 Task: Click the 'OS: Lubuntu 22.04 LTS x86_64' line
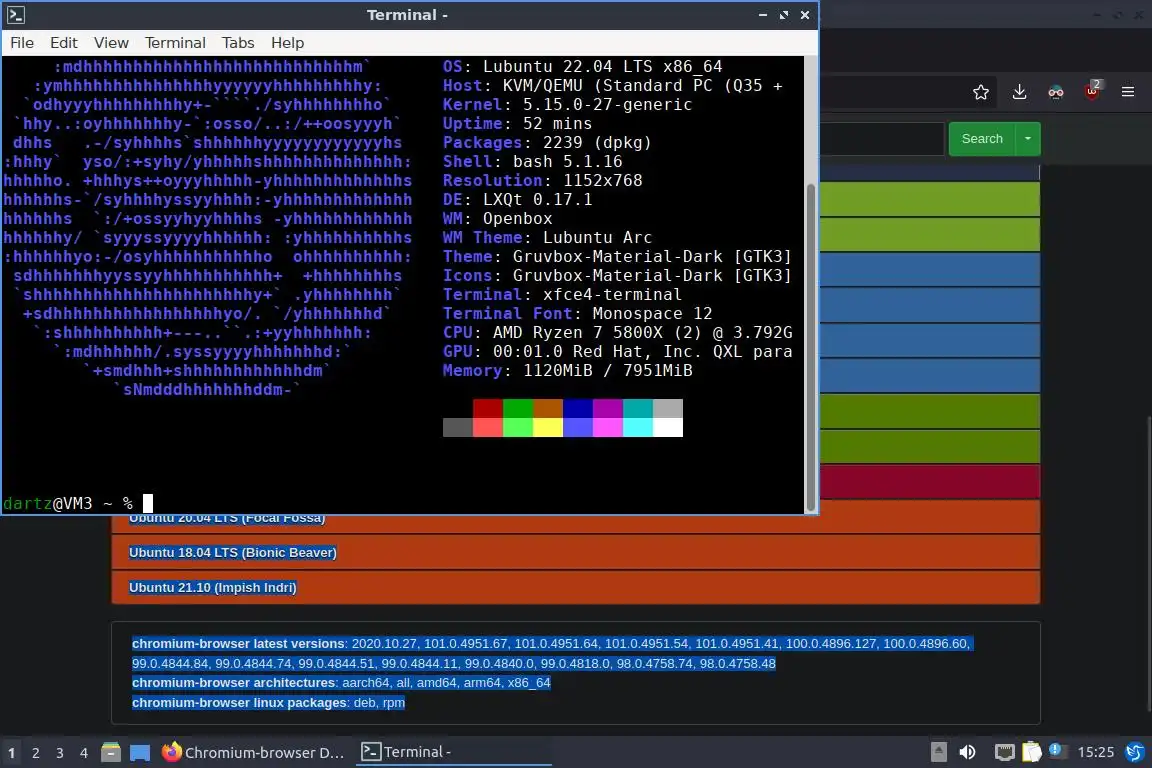tap(583, 66)
